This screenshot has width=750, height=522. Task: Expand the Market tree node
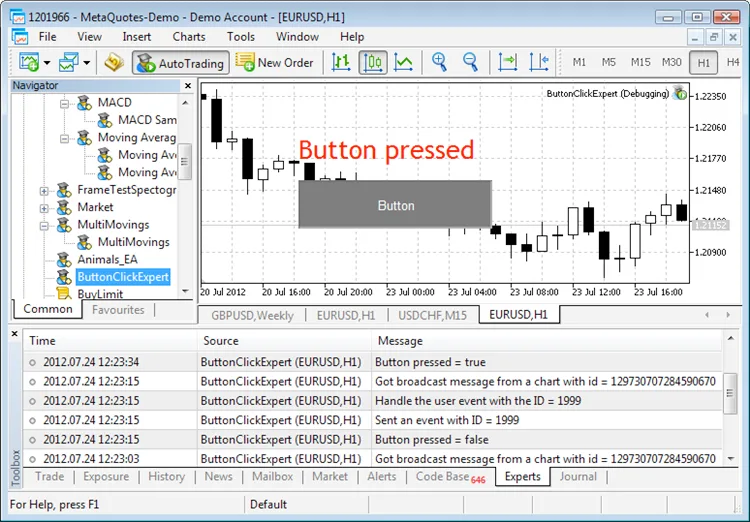44,207
